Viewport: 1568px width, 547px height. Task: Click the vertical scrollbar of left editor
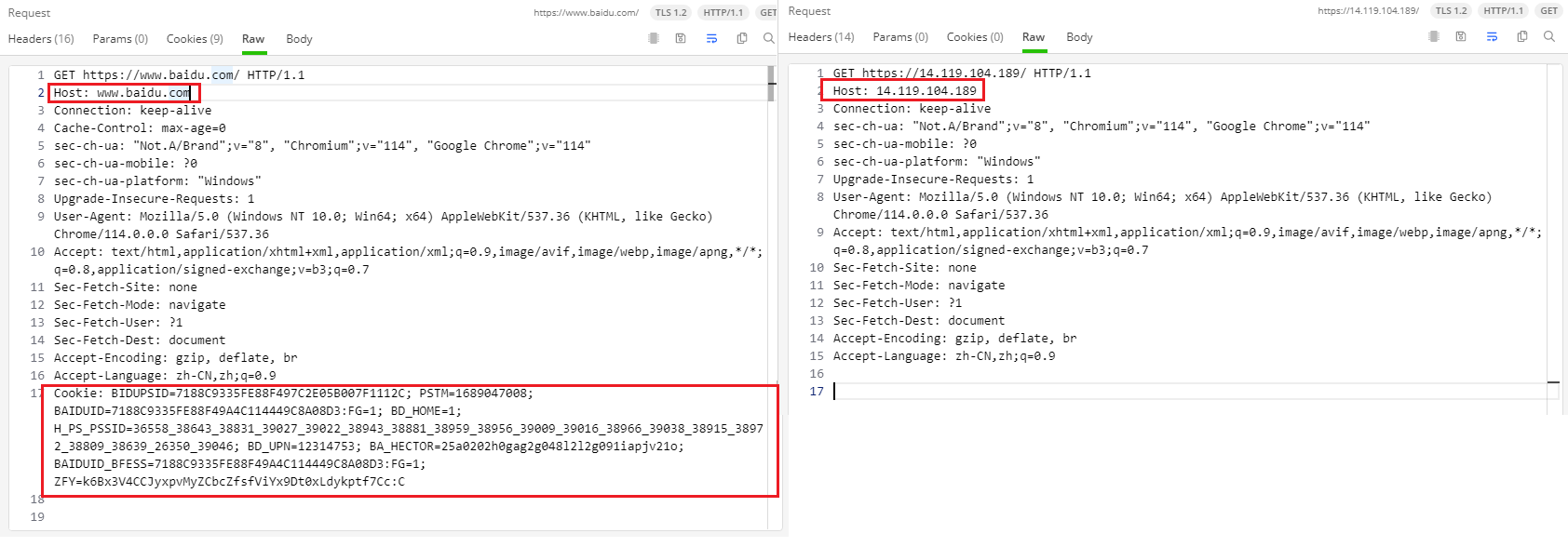771,84
